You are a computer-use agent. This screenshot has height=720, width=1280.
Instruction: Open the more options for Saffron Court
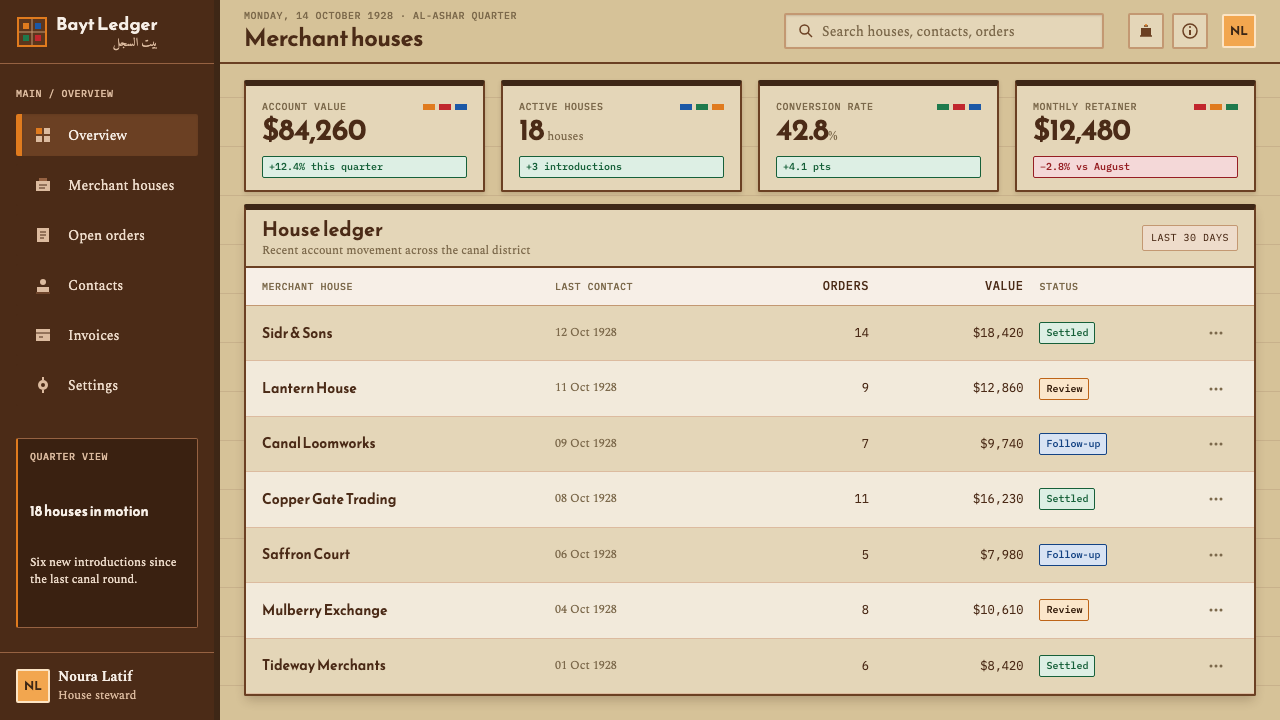tap(1216, 555)
